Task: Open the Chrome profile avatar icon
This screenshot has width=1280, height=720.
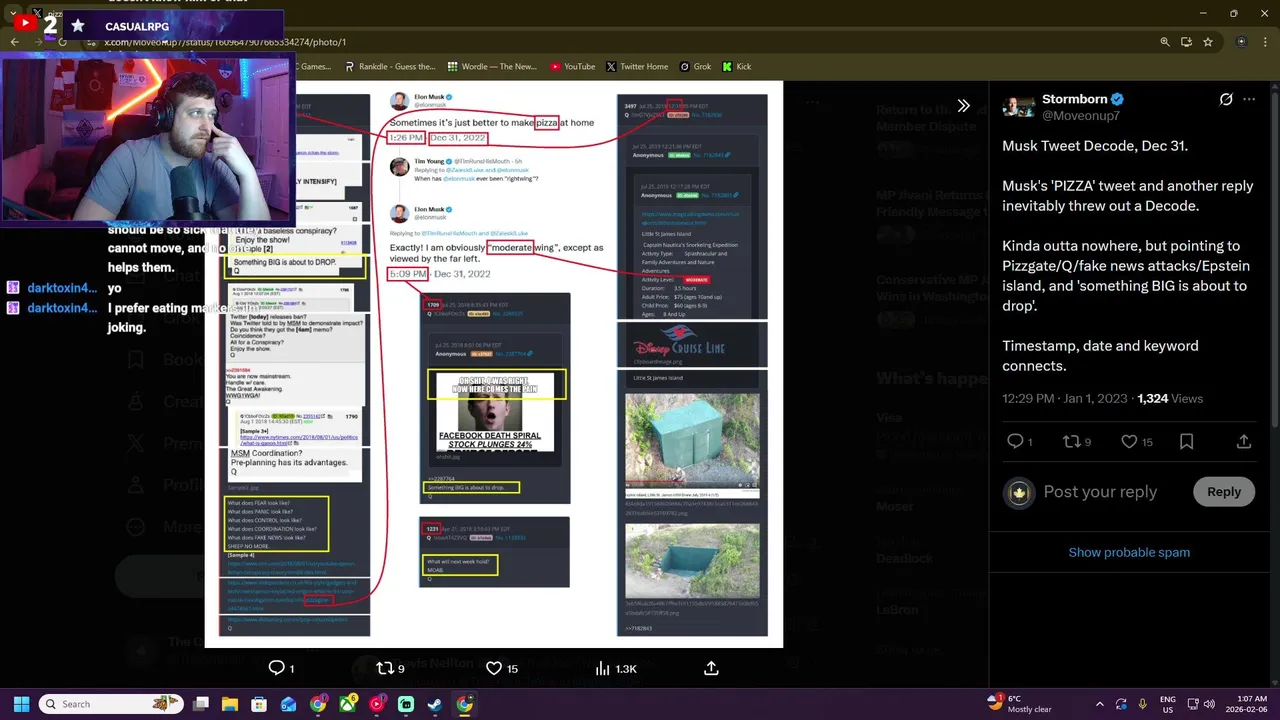Action: click(1242, 42)
